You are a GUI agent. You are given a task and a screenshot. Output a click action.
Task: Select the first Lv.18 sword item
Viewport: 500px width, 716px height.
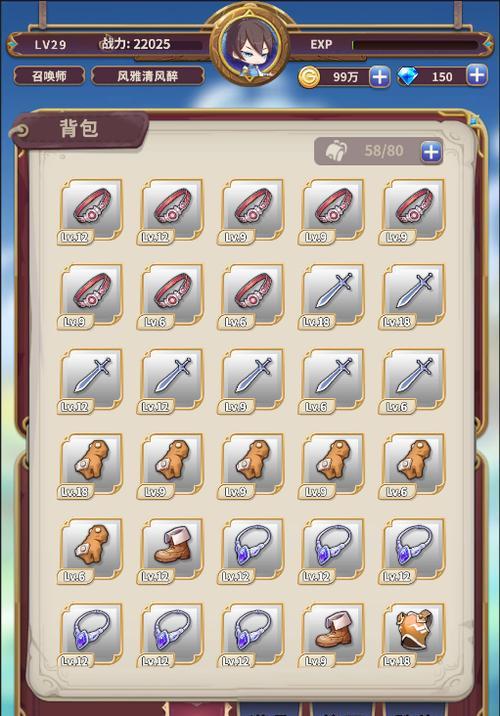332,296
